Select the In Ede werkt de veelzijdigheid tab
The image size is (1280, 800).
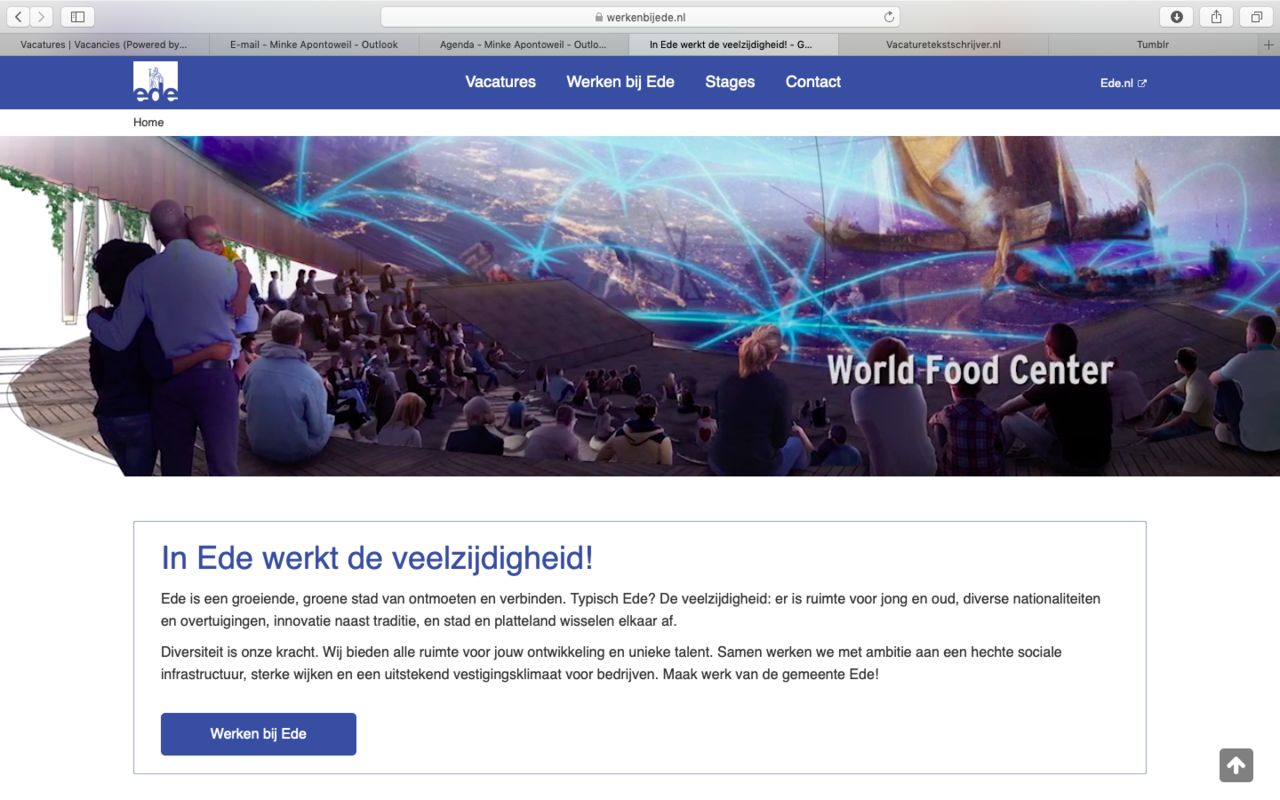coord(733,45)
